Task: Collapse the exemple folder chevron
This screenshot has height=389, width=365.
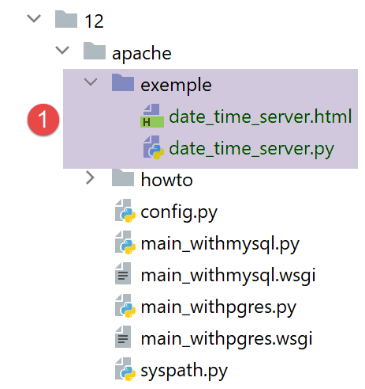Action: [90, 82]
